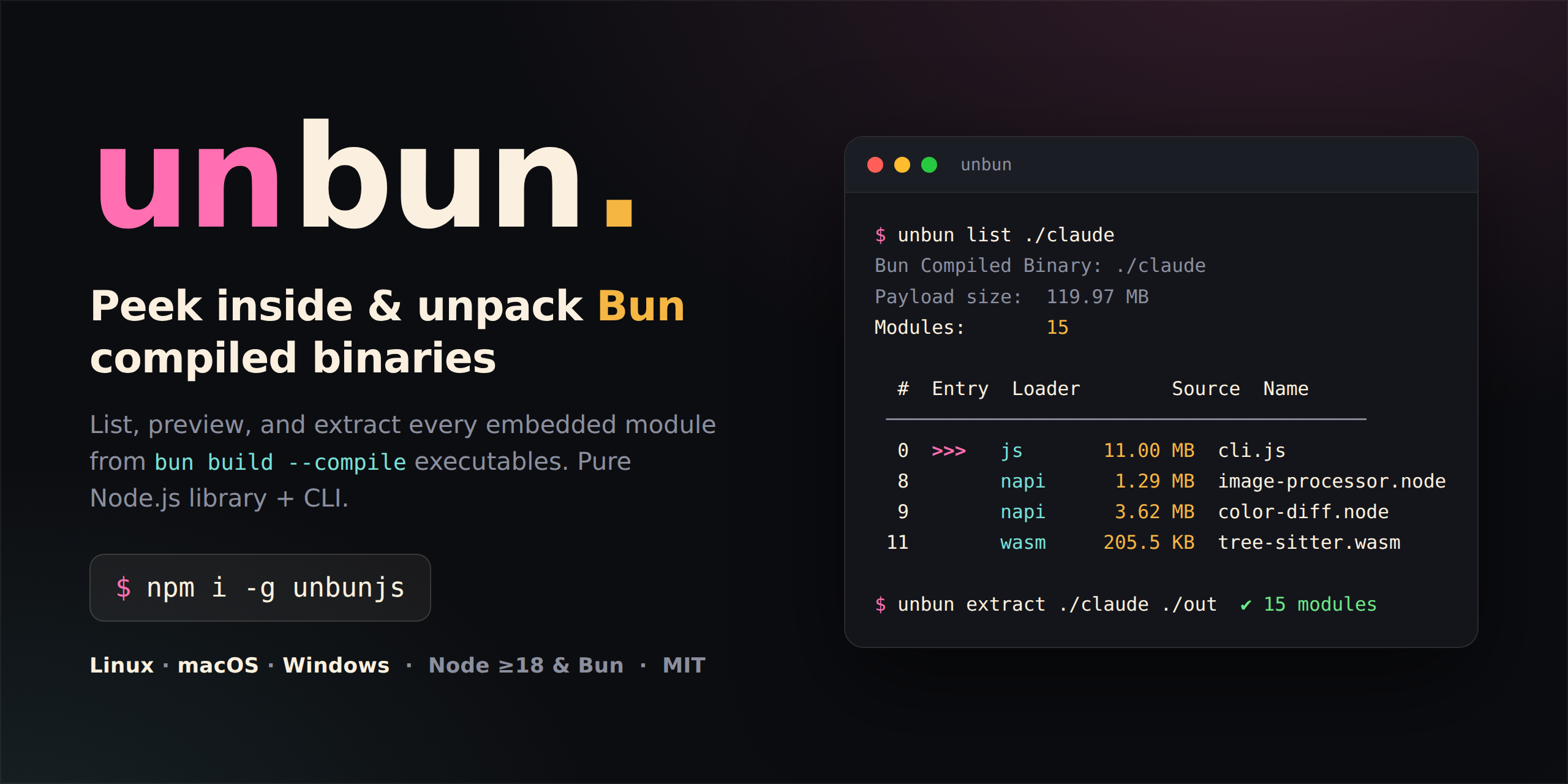Click the napi loader in row 8
The image size is (1568, 784).
(1023, 482)
